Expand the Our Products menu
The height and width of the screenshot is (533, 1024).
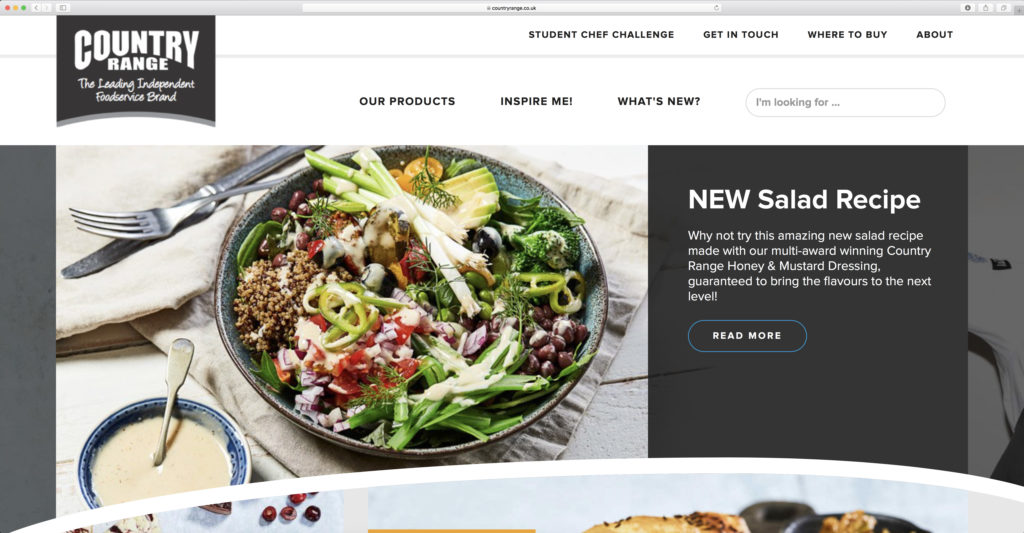pyautogui.click(x=407, y=101)
